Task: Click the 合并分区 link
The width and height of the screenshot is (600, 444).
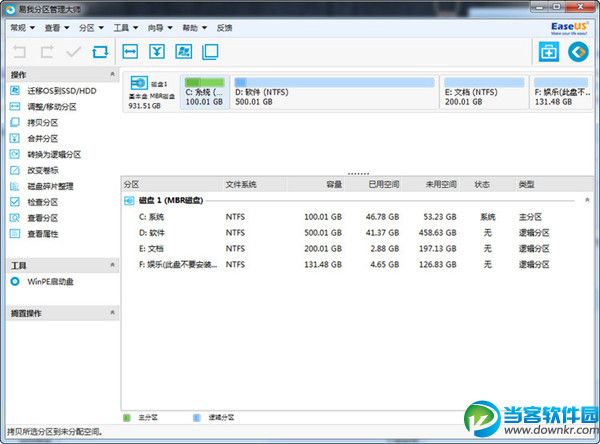Action: pyautogui.click(x=42, y=138)
